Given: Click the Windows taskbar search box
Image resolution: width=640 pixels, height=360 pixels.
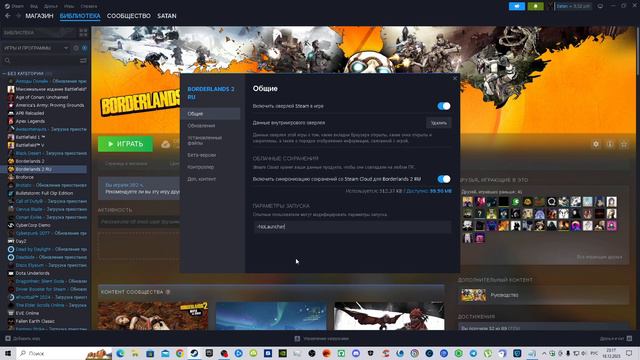Looking at the screenshot, I should (x=64, y=353).
